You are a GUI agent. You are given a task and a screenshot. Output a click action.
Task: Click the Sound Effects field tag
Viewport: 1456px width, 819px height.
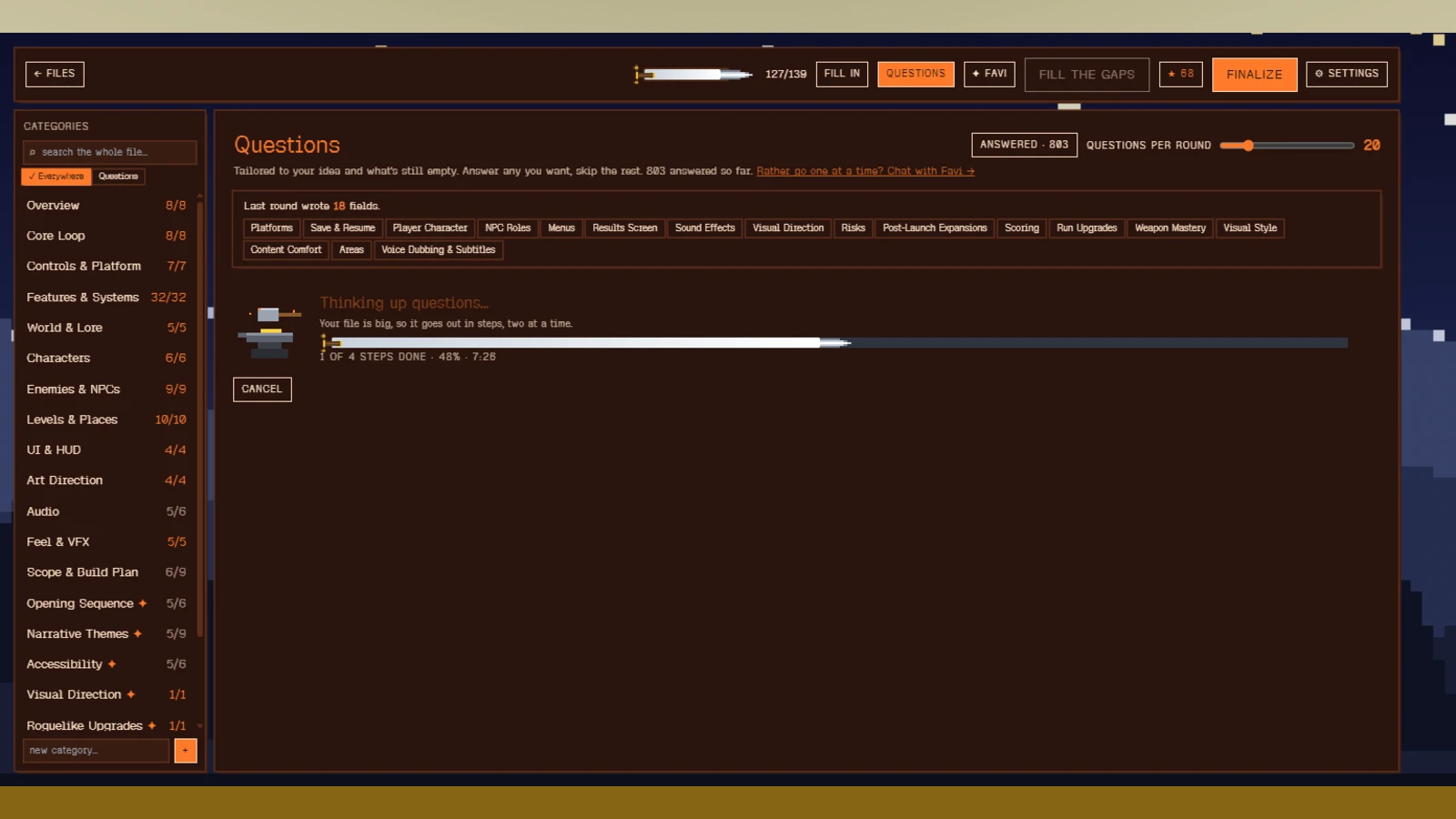click(x=705, y=228)
